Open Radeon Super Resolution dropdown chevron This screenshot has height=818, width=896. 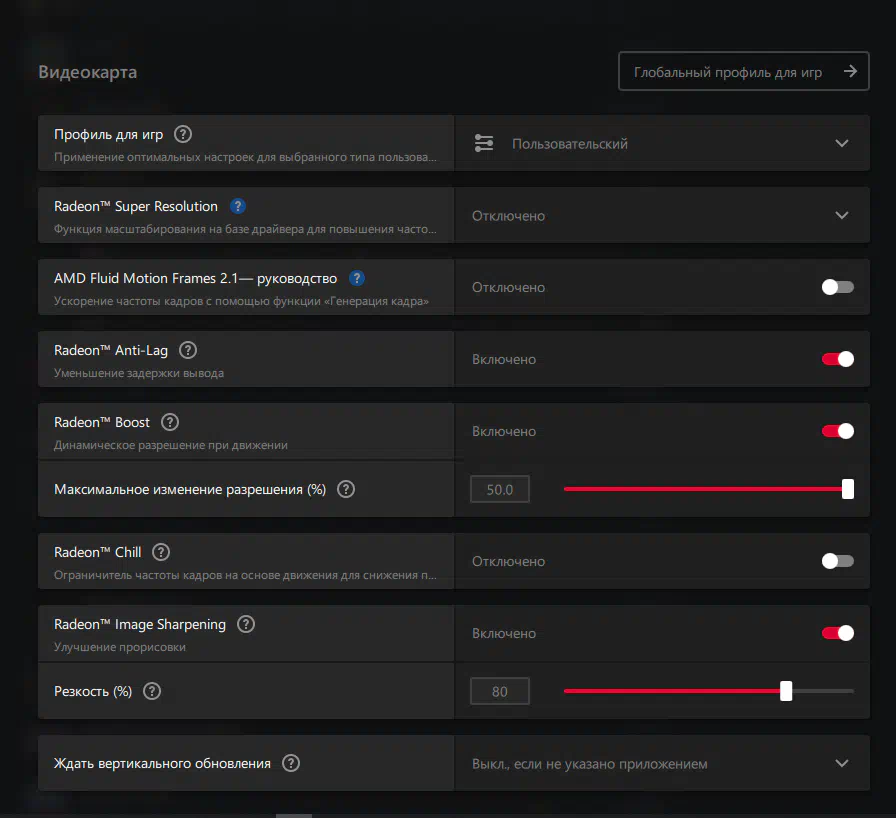point(842,215)
